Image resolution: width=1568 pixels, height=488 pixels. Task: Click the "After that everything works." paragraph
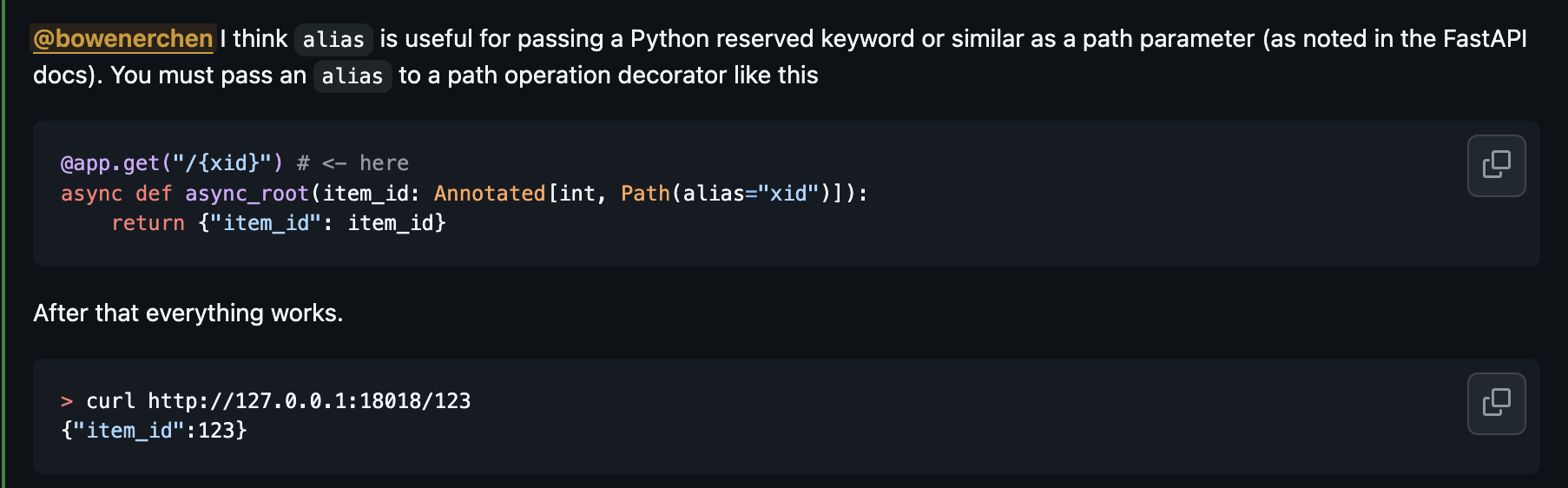[x=188, y=313]
